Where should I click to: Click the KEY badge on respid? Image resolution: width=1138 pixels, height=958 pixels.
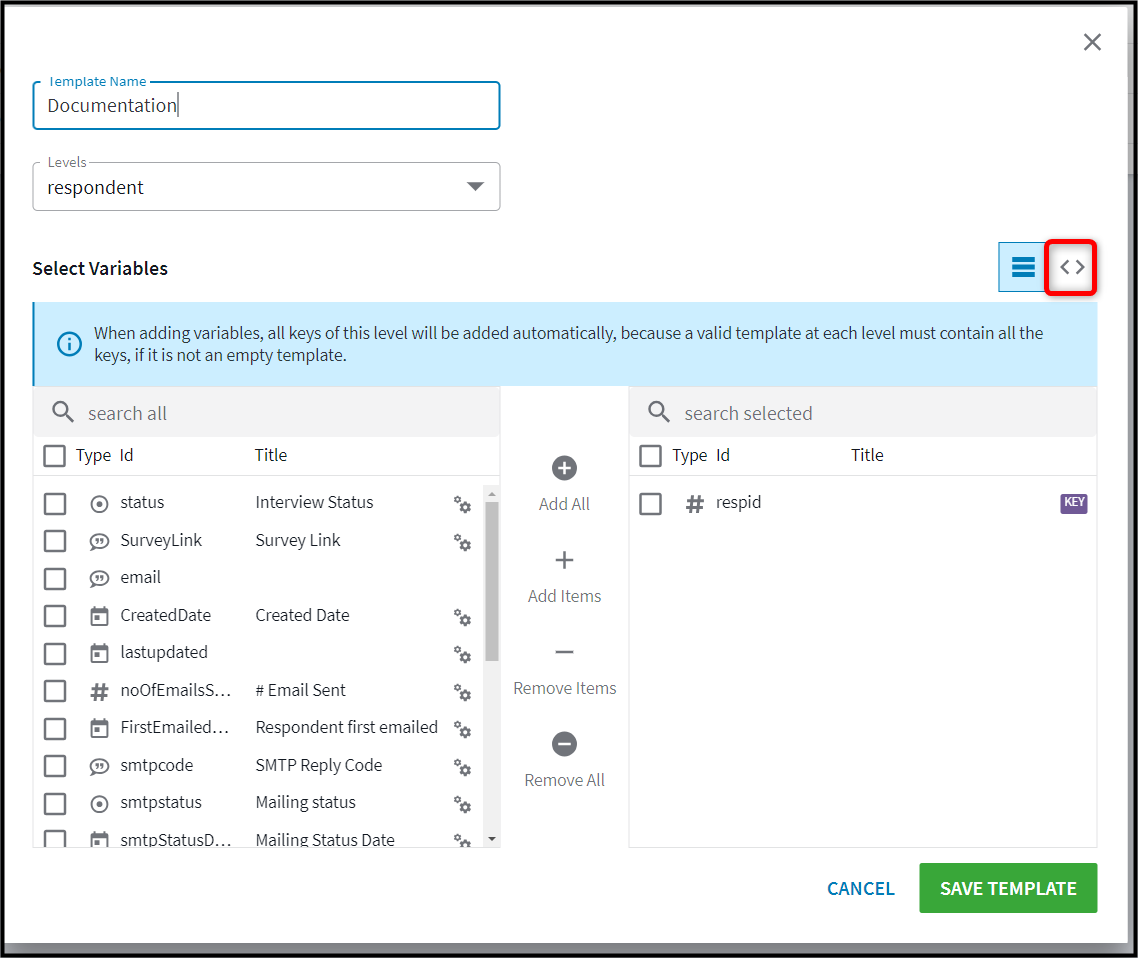tap(1073, 503)
